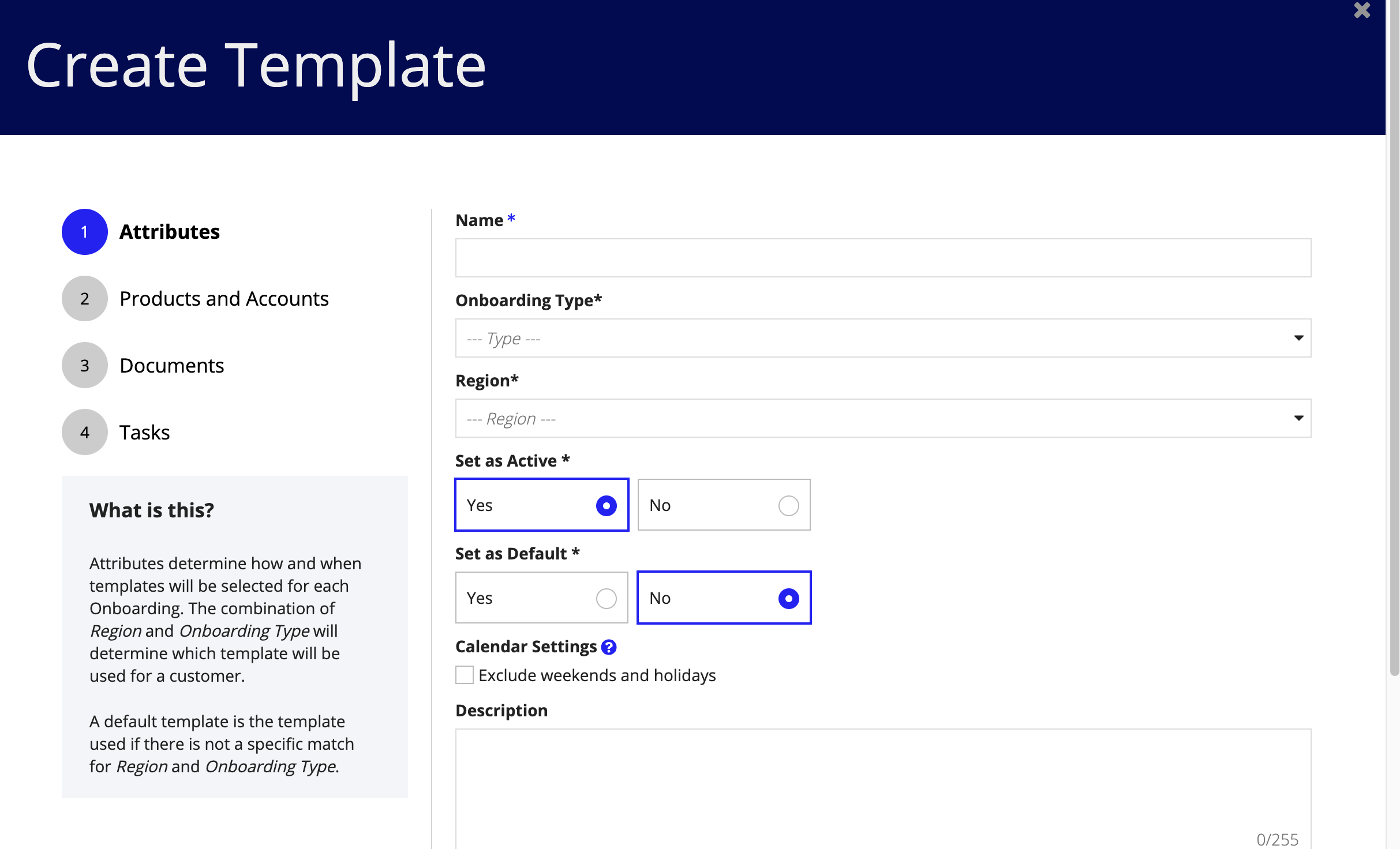Open the Calendar Settings help icon
1400x849 pixels.
609,647
